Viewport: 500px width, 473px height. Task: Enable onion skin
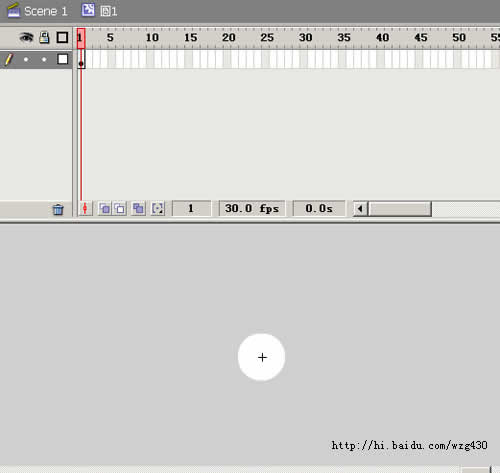point(105,209)
